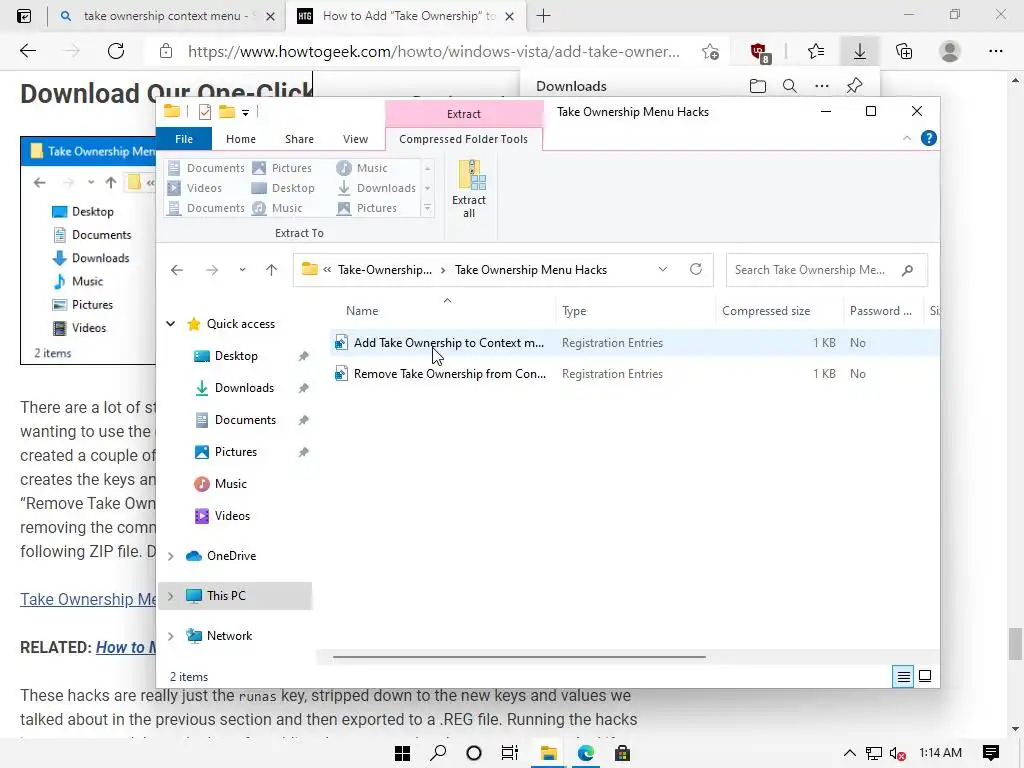This screenshot has width=1024, height=768.
Task: Collapse Quick access tree node
Action: pyautogui.click(x=170, y=324)
